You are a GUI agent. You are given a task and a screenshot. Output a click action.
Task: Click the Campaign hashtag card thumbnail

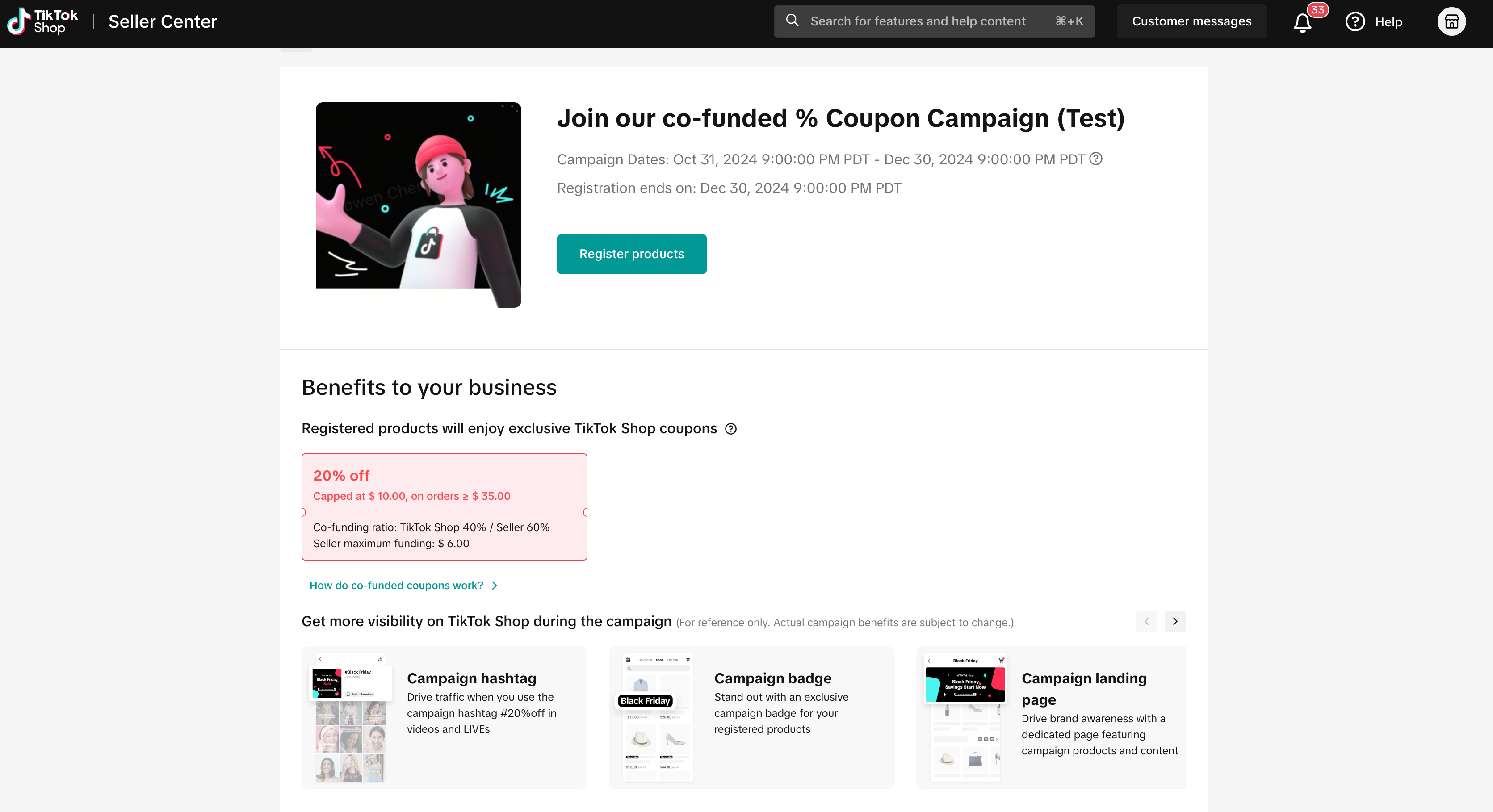click(351, 717)
